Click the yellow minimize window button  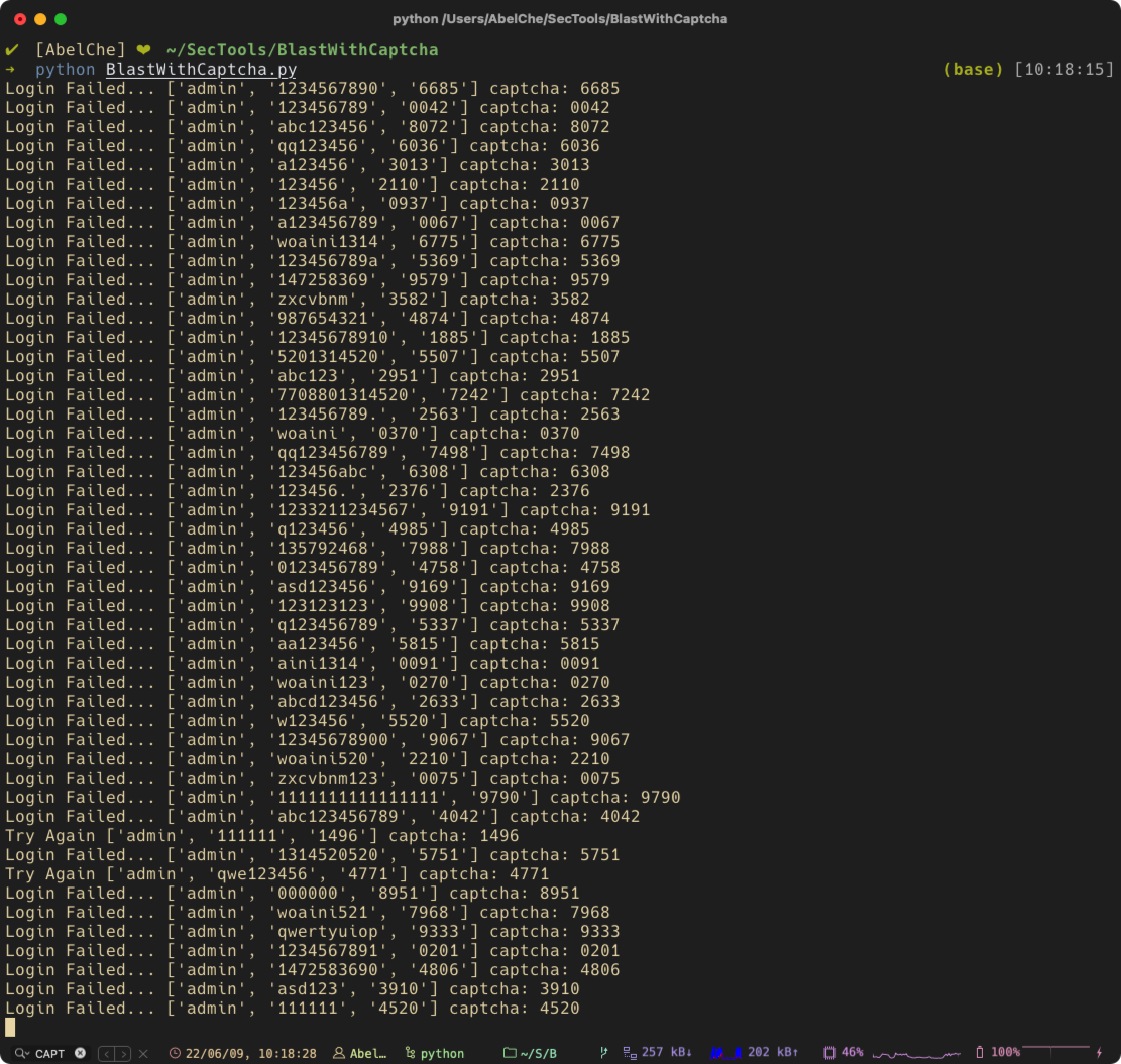(40, 19)
